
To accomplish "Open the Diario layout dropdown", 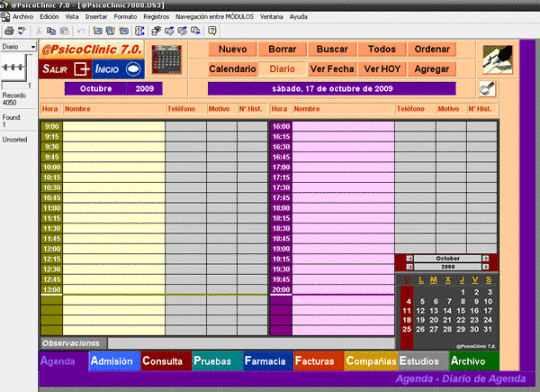I will 18,47.
